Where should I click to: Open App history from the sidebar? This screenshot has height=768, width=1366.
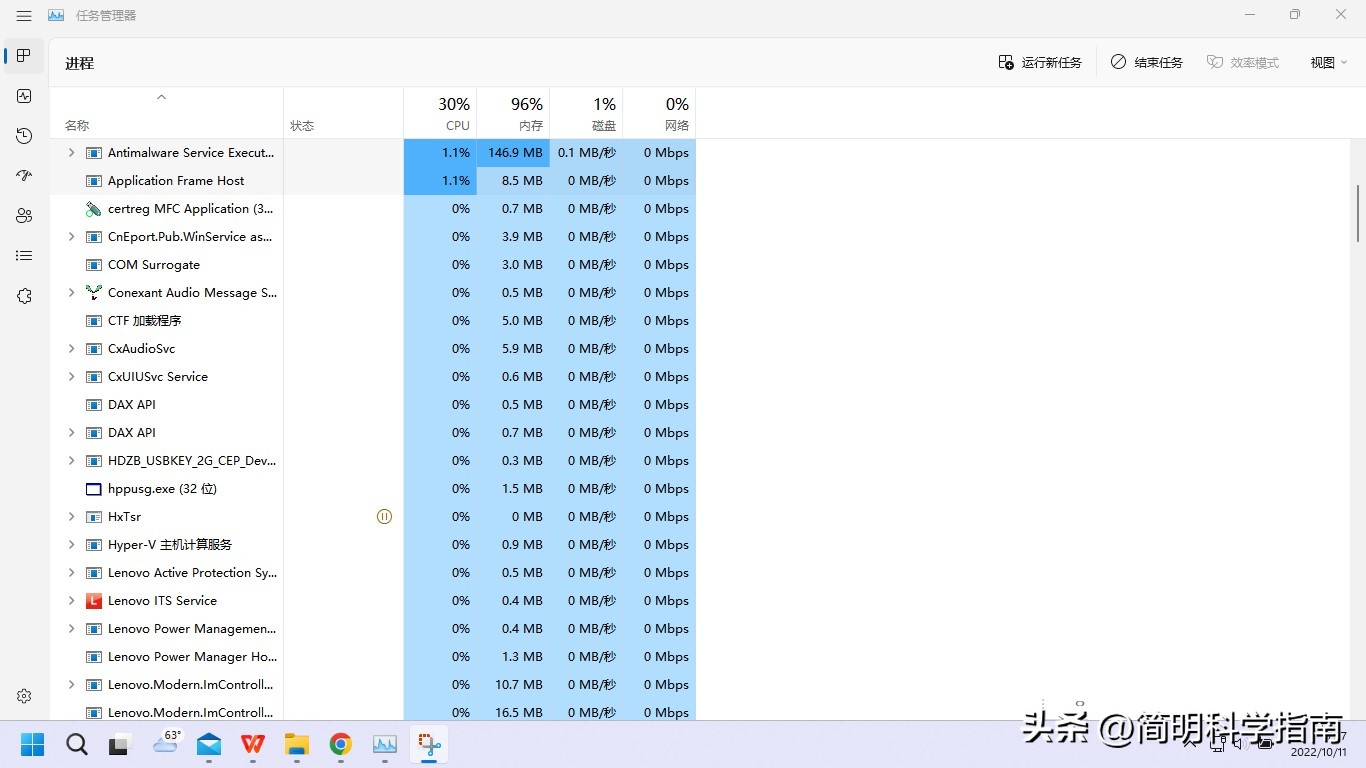(24, 136)
